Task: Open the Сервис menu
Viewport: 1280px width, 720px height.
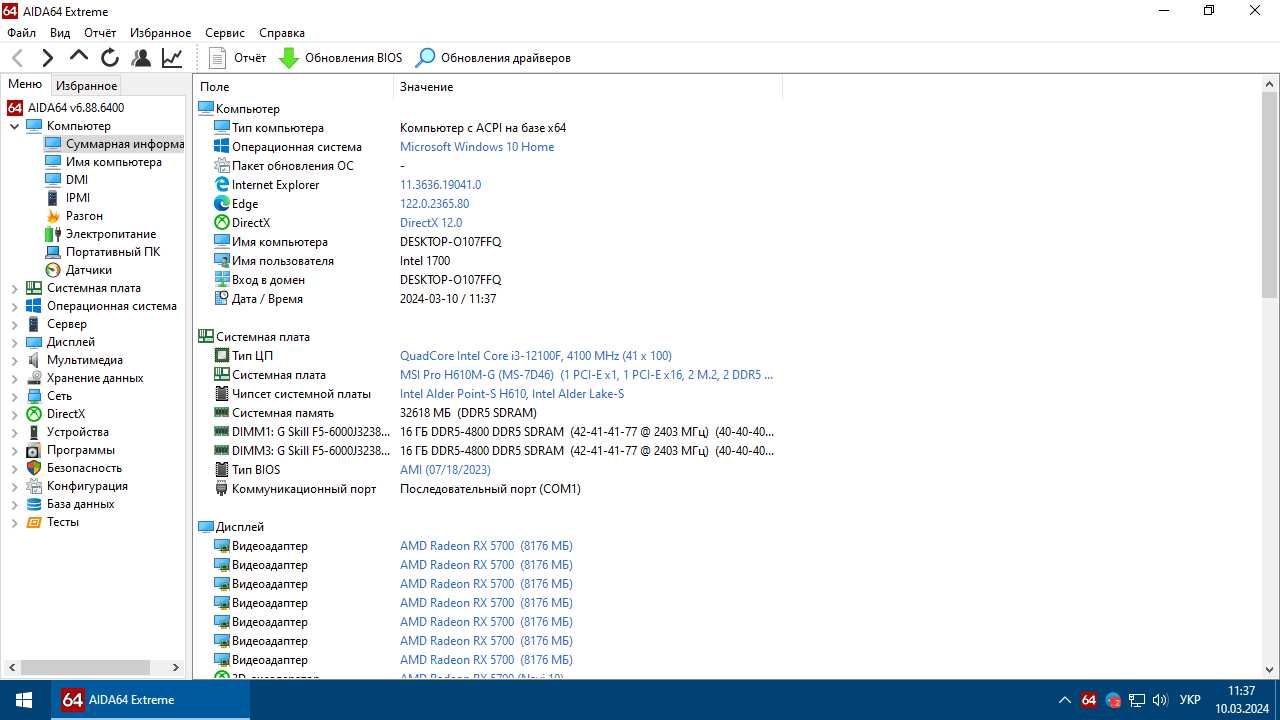Action: pyautogui.click(x=225, y=33)
